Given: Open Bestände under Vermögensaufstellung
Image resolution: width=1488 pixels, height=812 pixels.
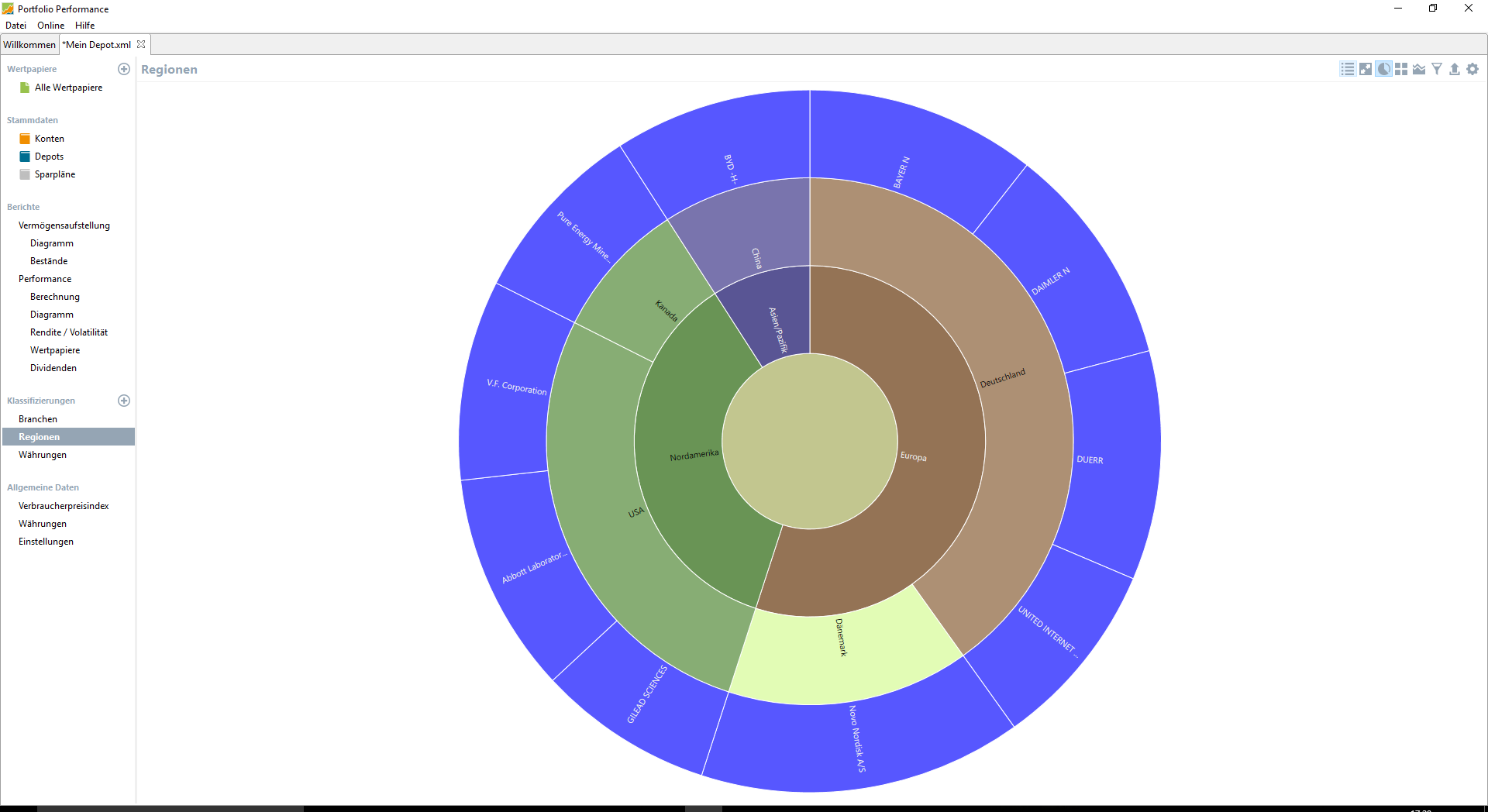Looking at the screenshot, I should 49,261.
